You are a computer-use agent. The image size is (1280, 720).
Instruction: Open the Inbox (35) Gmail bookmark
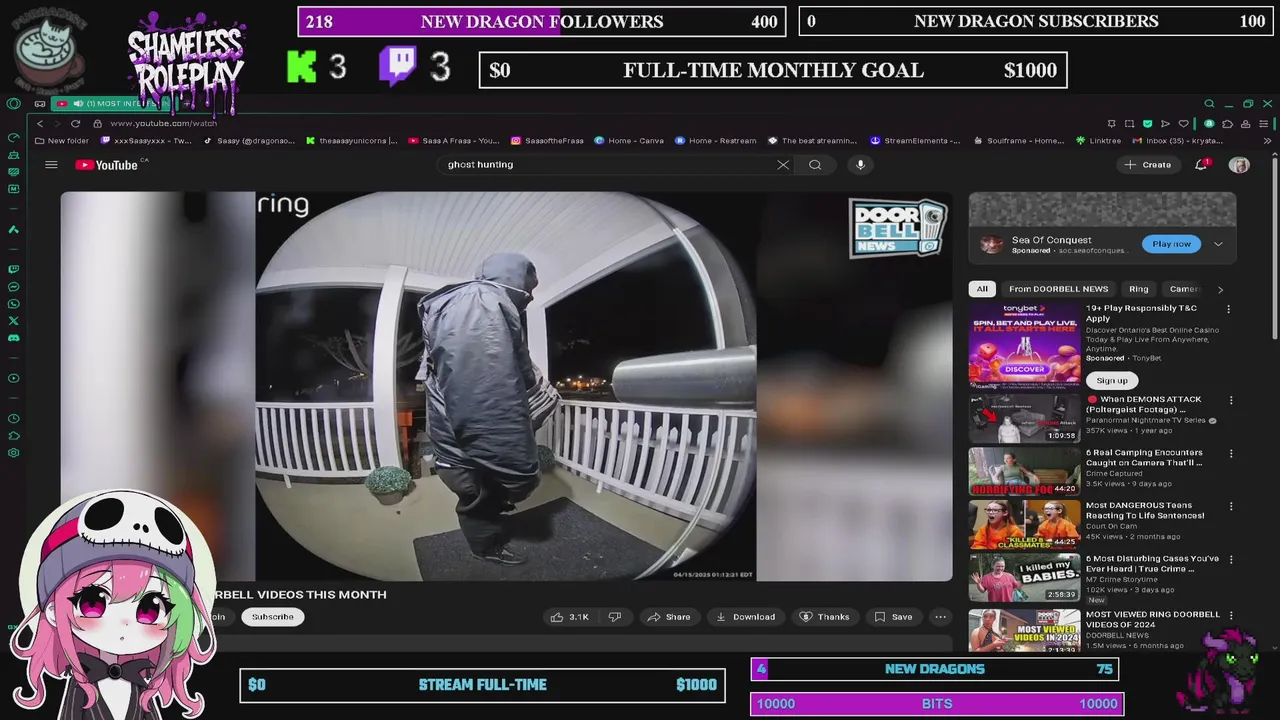[1177, 141]
